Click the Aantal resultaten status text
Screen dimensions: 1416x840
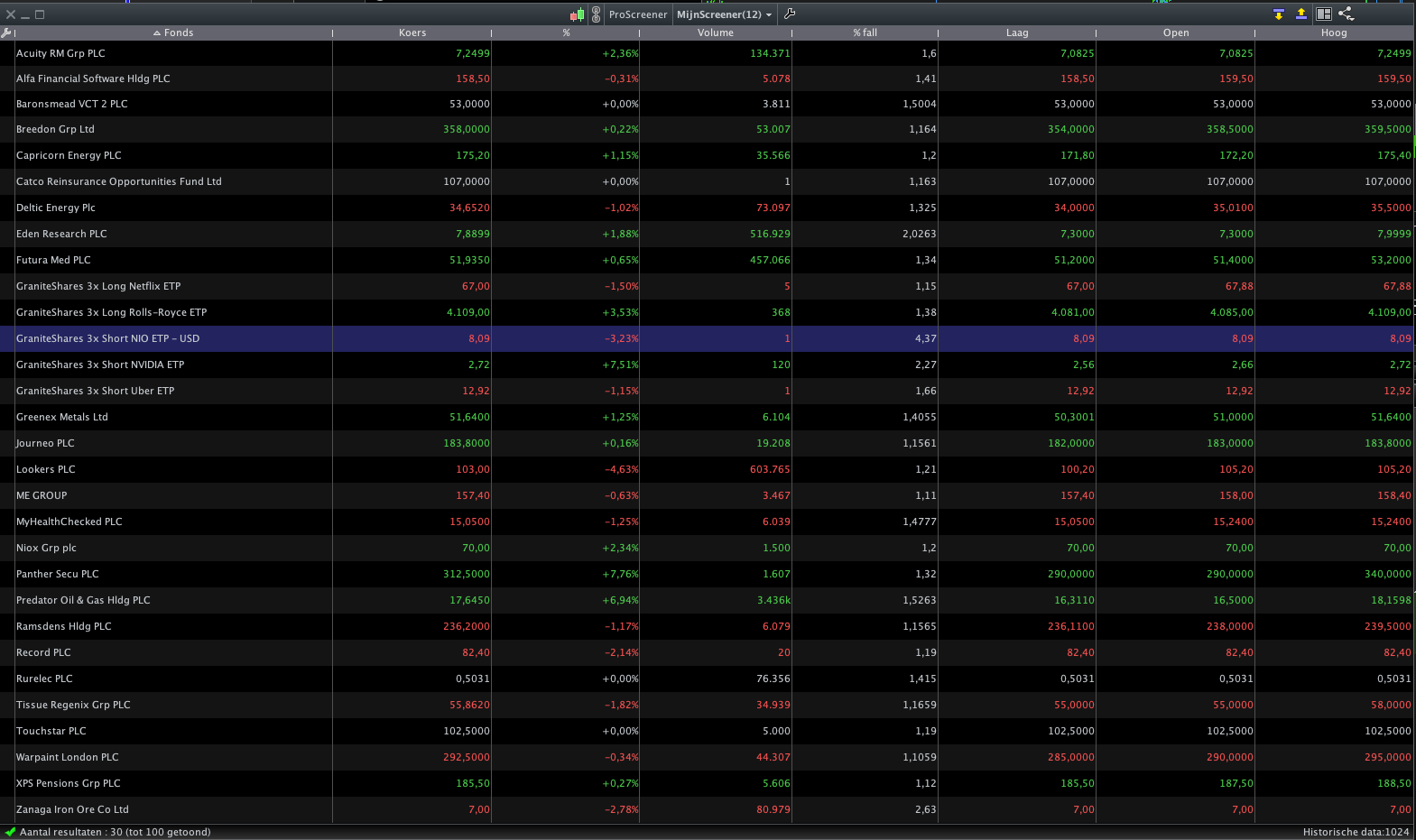click(116, 832)
